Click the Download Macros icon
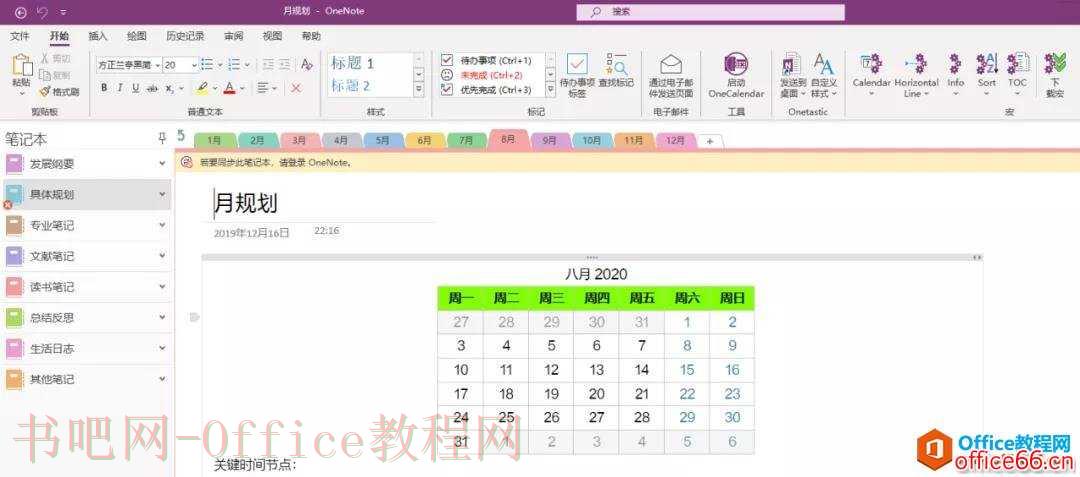 coord(1055,65)
